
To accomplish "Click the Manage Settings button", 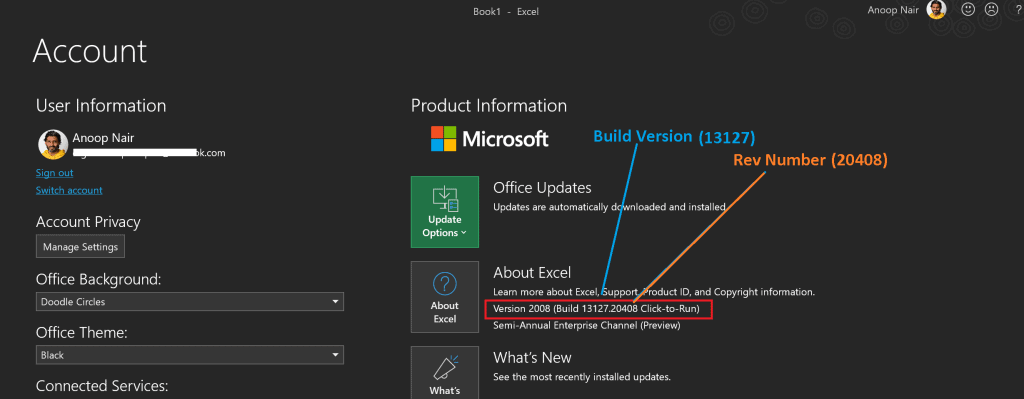I will [x=80, y=247].
